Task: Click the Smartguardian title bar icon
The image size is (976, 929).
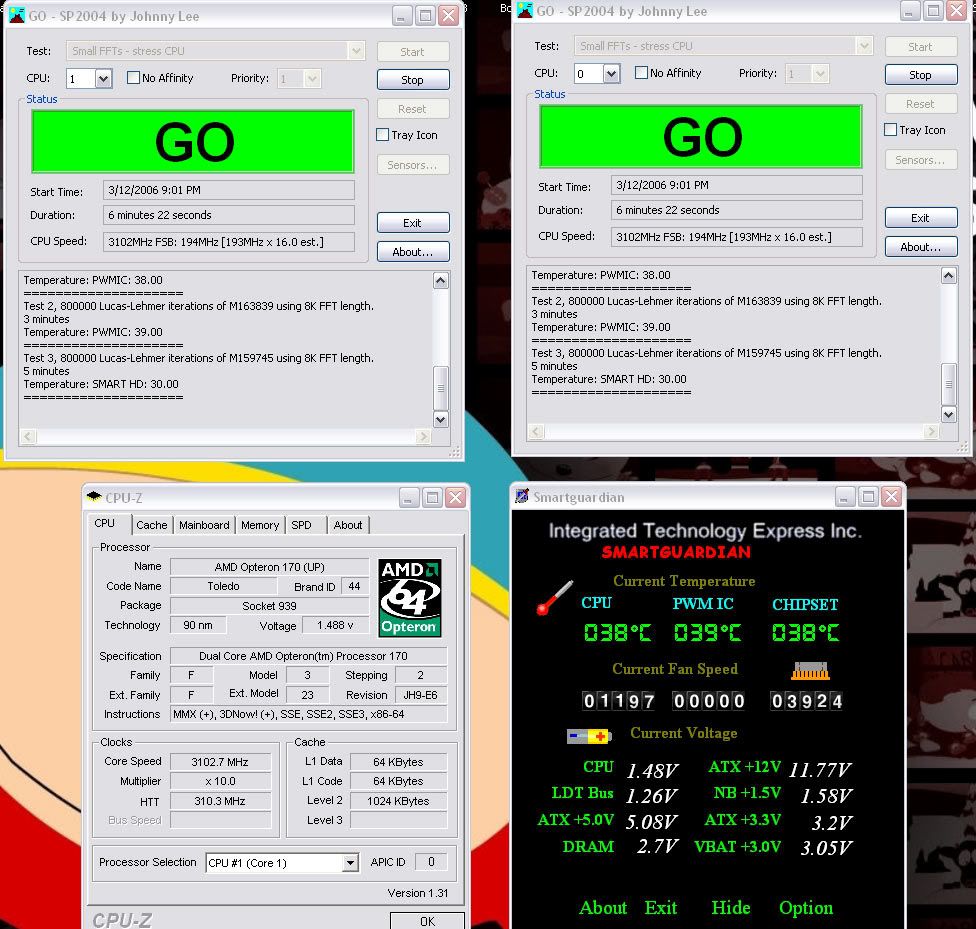Action: (x=522, y=496)
